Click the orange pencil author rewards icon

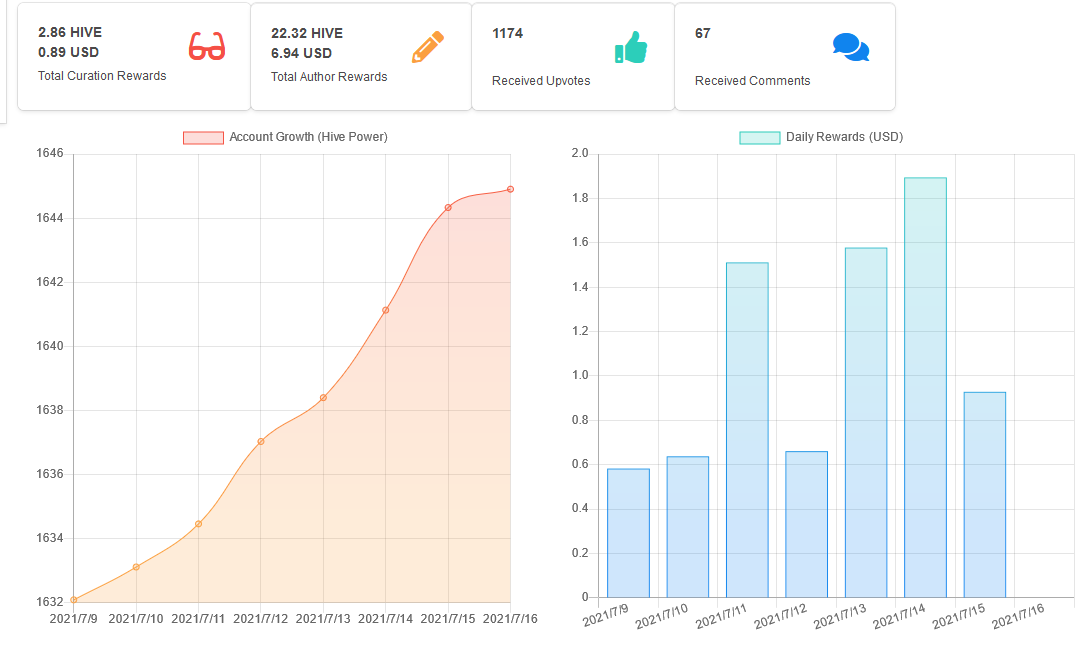[x=427, y=47]
